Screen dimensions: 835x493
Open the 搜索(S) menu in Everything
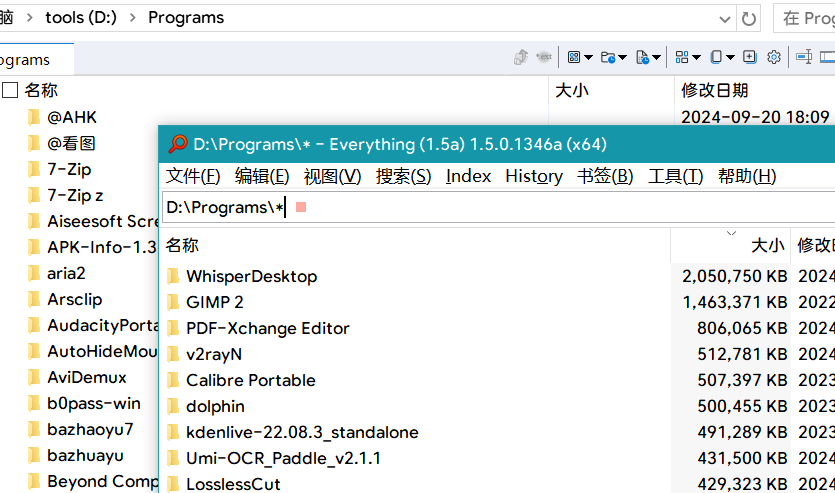[403, 176]
